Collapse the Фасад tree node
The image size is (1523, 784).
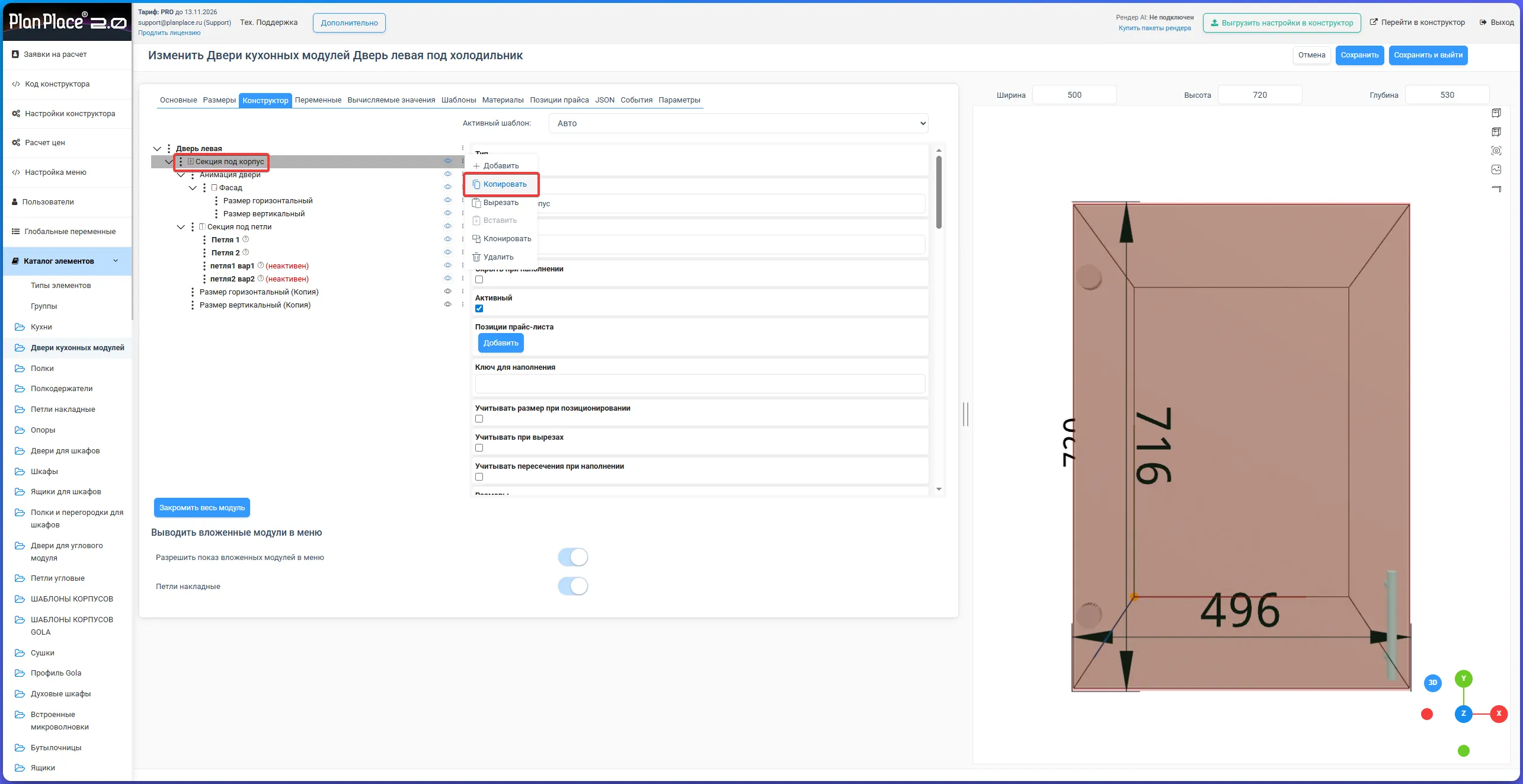pos(193,188)
